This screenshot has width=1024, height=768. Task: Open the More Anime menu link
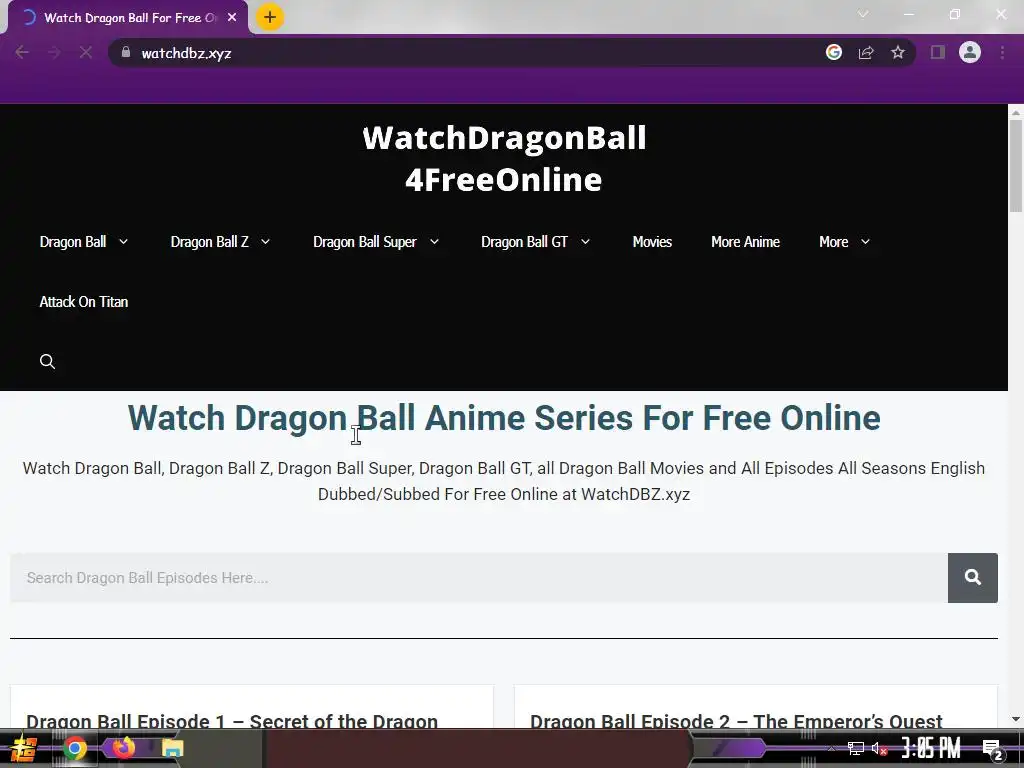[x=745, y=242]
